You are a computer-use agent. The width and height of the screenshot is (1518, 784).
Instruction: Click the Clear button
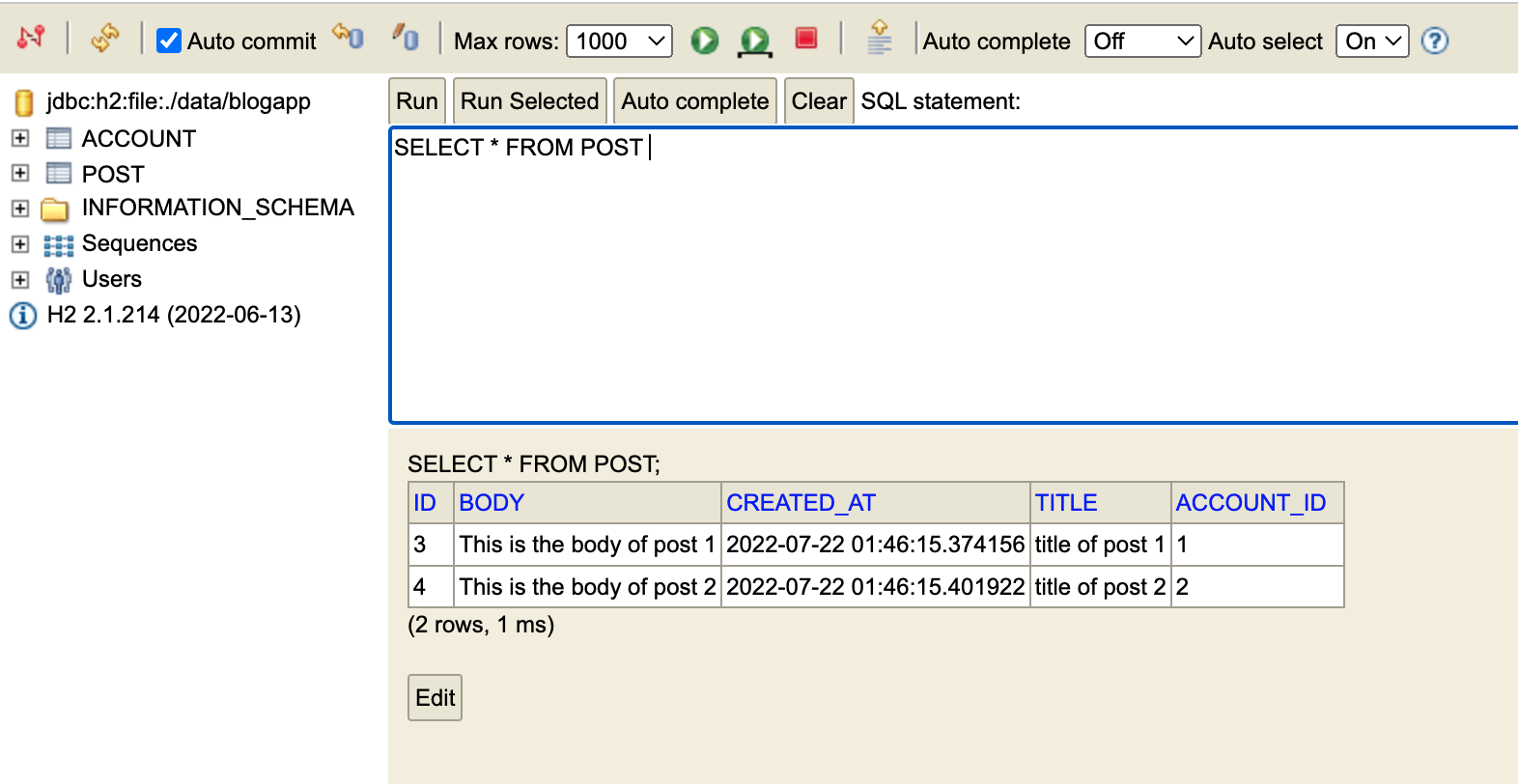[819, 100]
